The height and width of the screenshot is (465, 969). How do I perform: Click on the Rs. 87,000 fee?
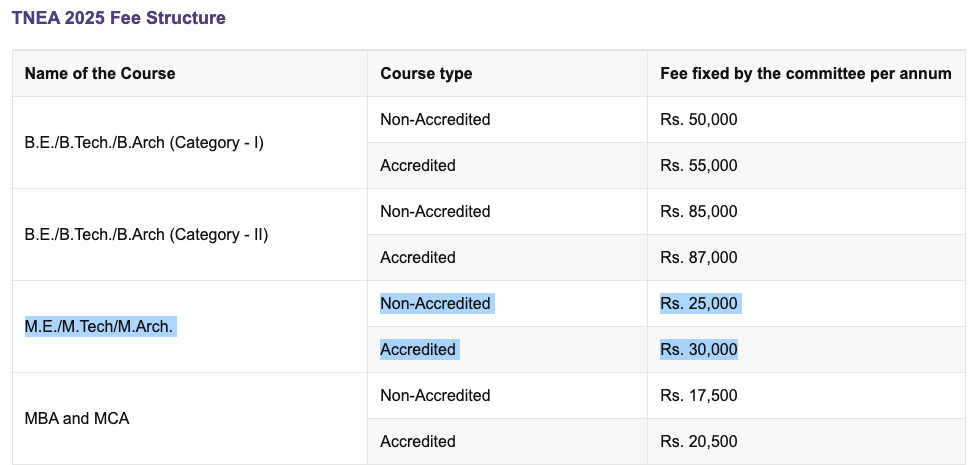pos(698,257)
